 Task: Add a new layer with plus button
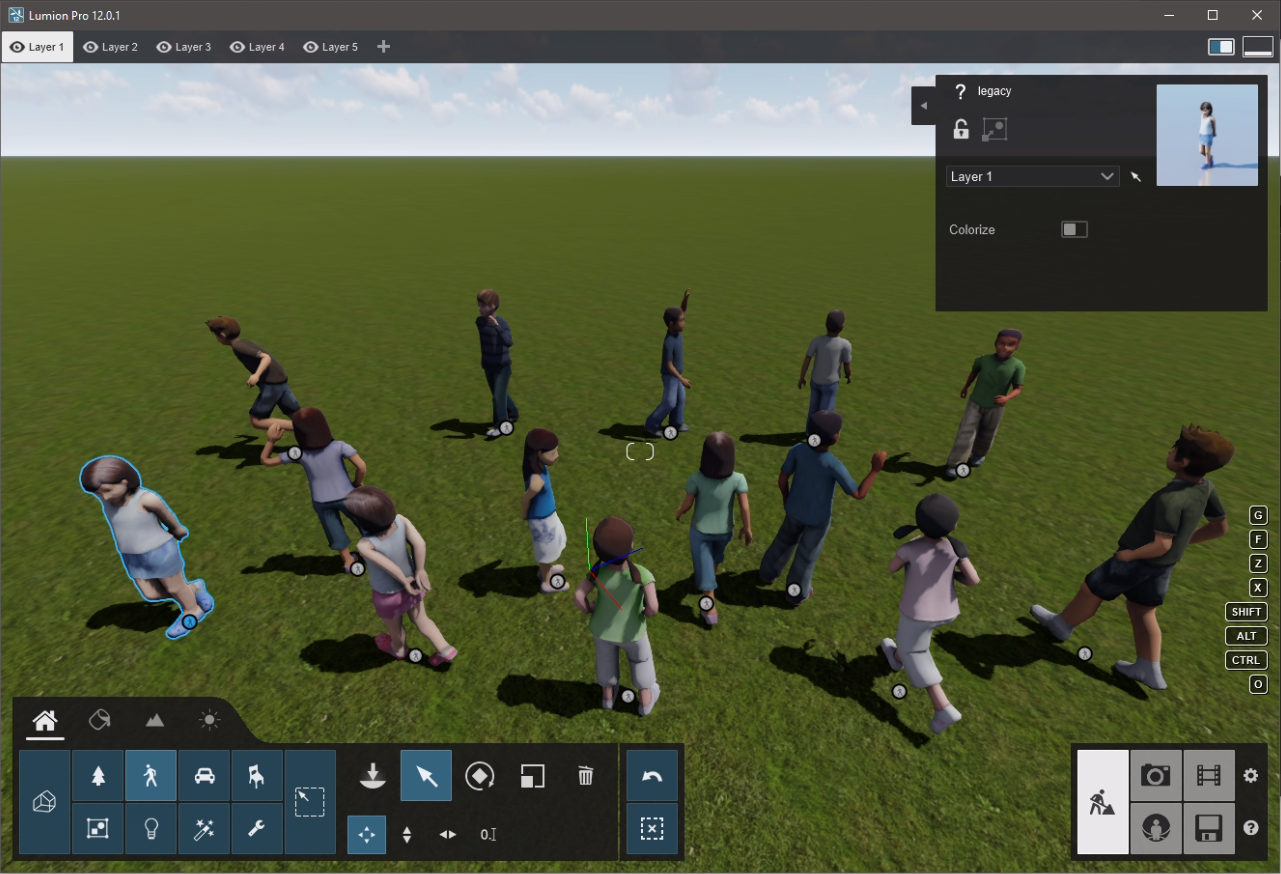383,47
